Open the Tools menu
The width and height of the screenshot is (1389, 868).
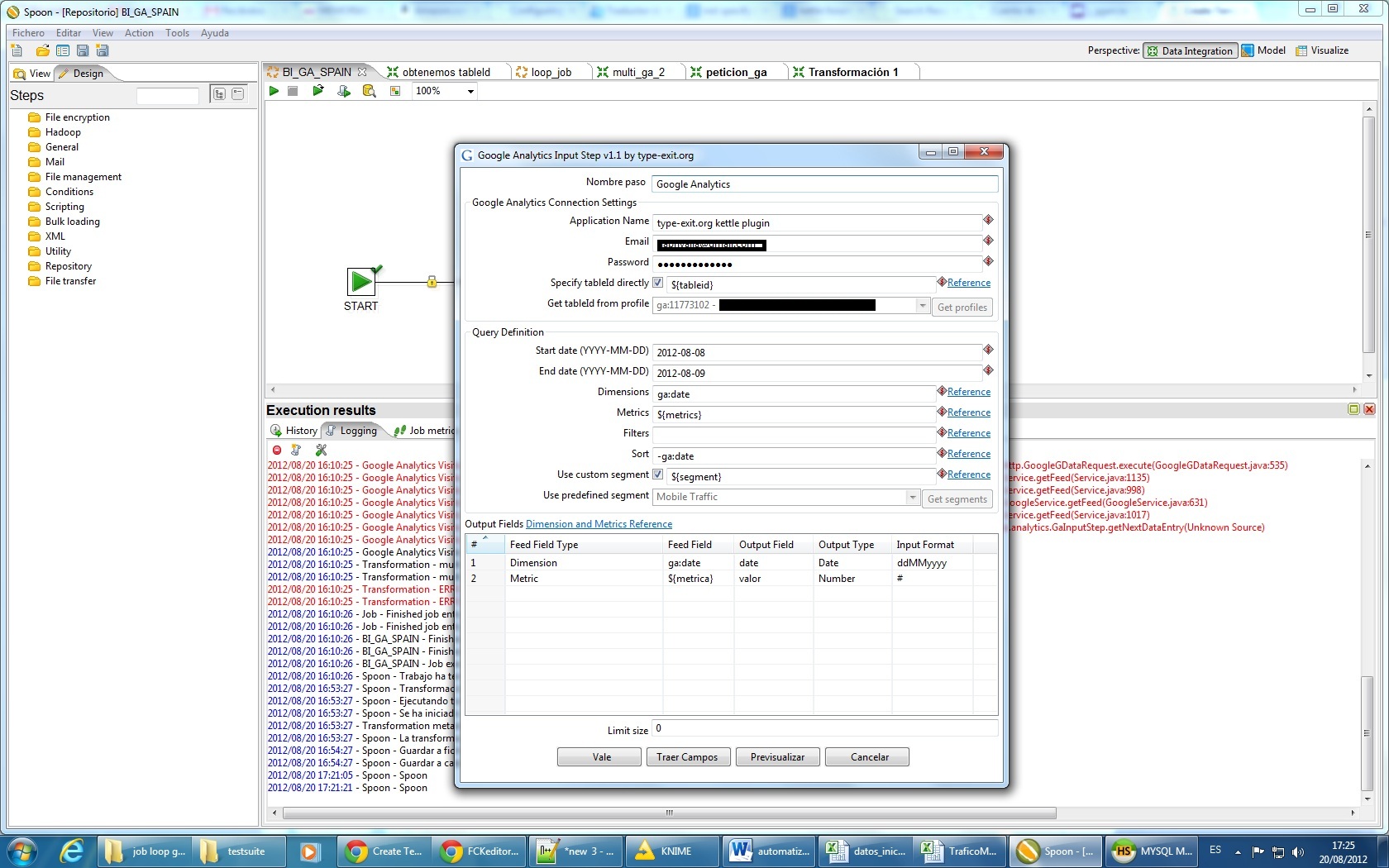point(177,33)
